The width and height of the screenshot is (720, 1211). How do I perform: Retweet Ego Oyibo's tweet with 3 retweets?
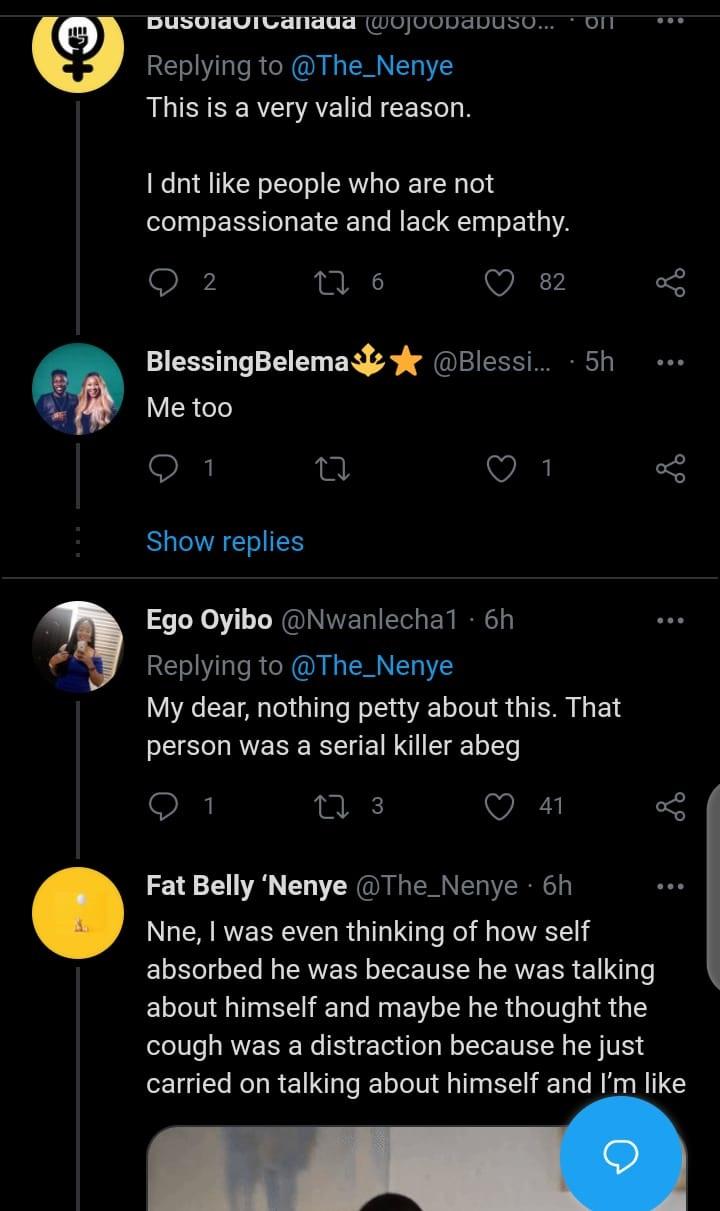(x=328, y=806)
